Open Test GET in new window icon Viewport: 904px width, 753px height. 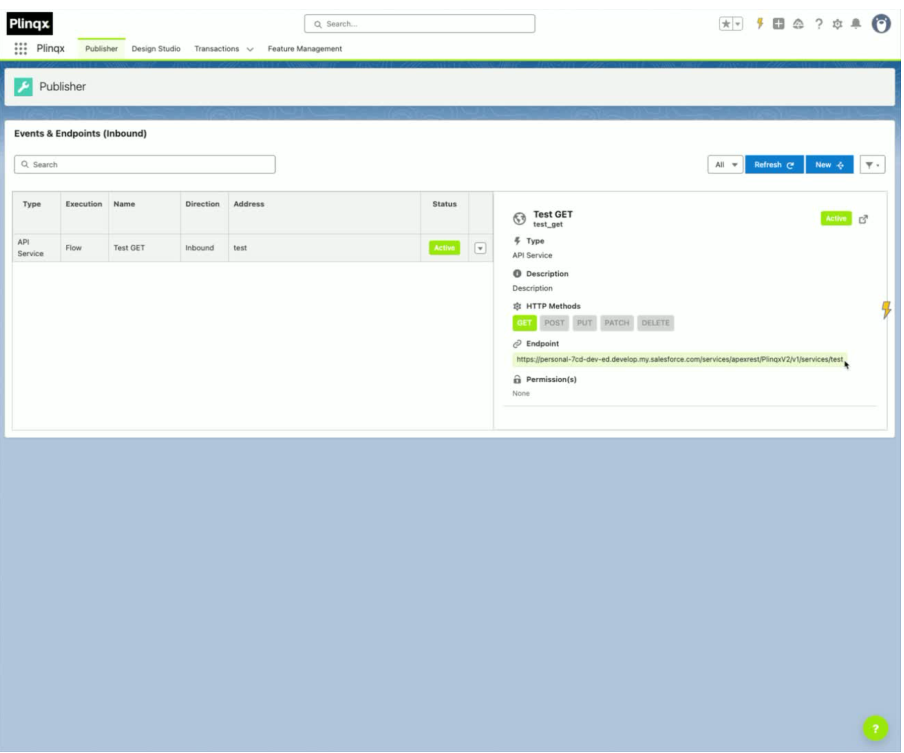click(863, 219)
